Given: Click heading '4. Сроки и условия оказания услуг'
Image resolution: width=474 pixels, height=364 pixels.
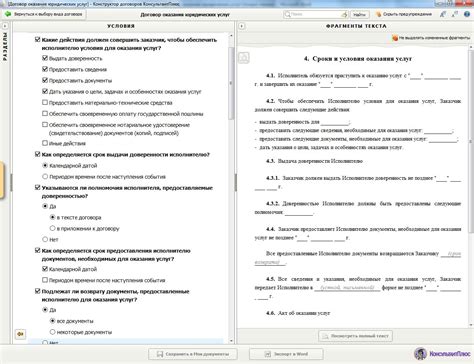Looking at the screenshot, I should pyautogui.click(x=358, y=59).
